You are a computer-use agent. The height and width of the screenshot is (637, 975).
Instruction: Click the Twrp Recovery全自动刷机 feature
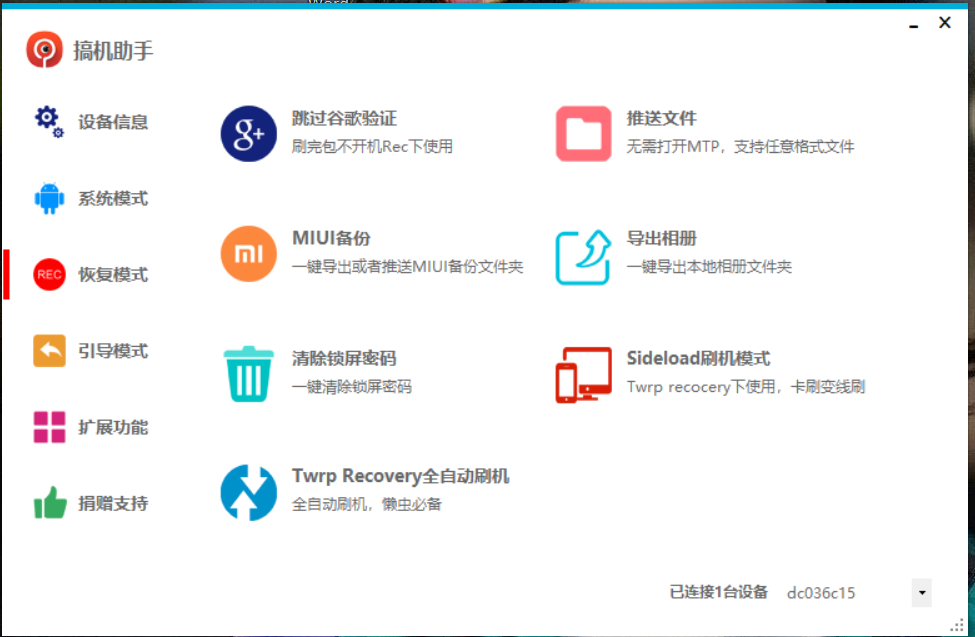pos(400,476)
